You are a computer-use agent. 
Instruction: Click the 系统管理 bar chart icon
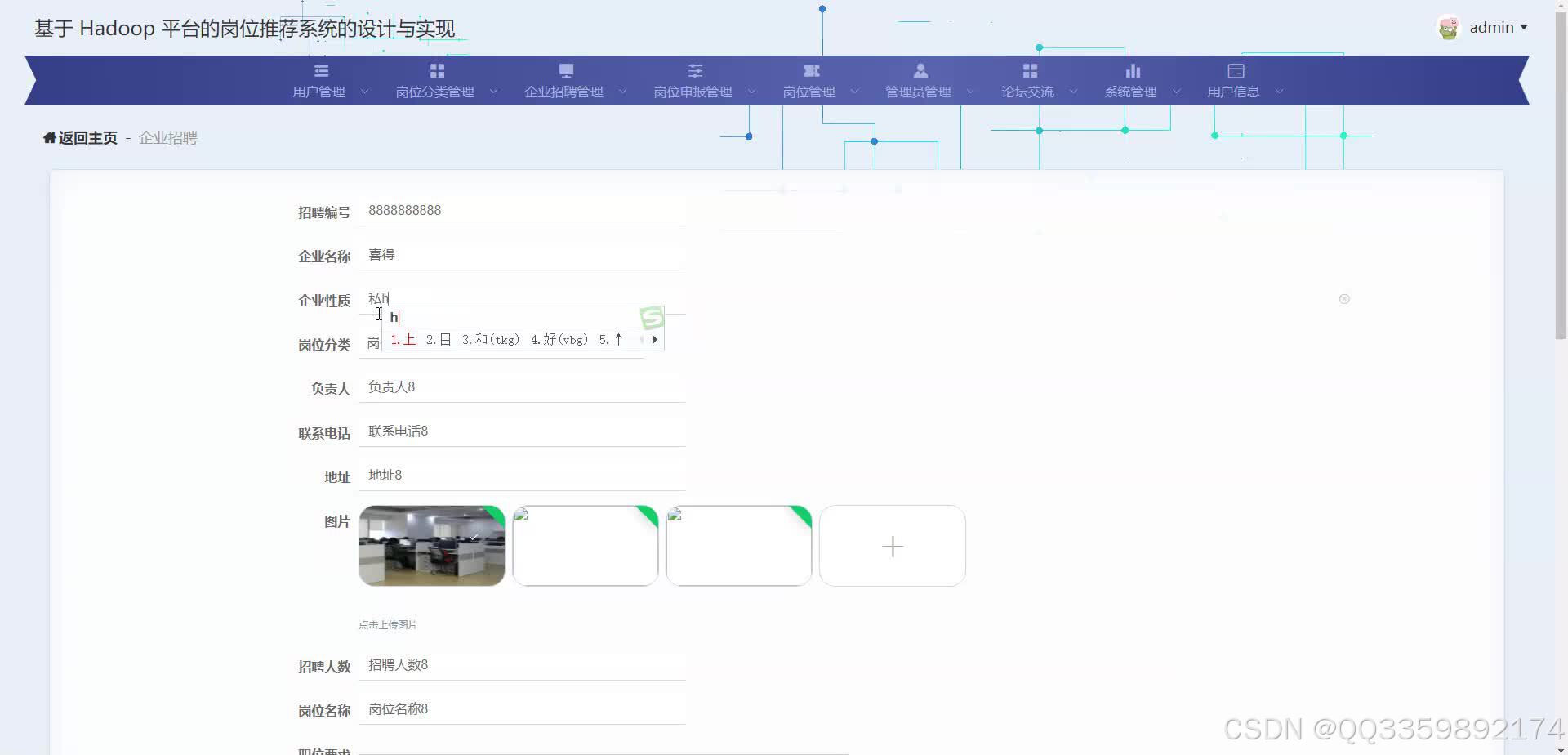1133,71
